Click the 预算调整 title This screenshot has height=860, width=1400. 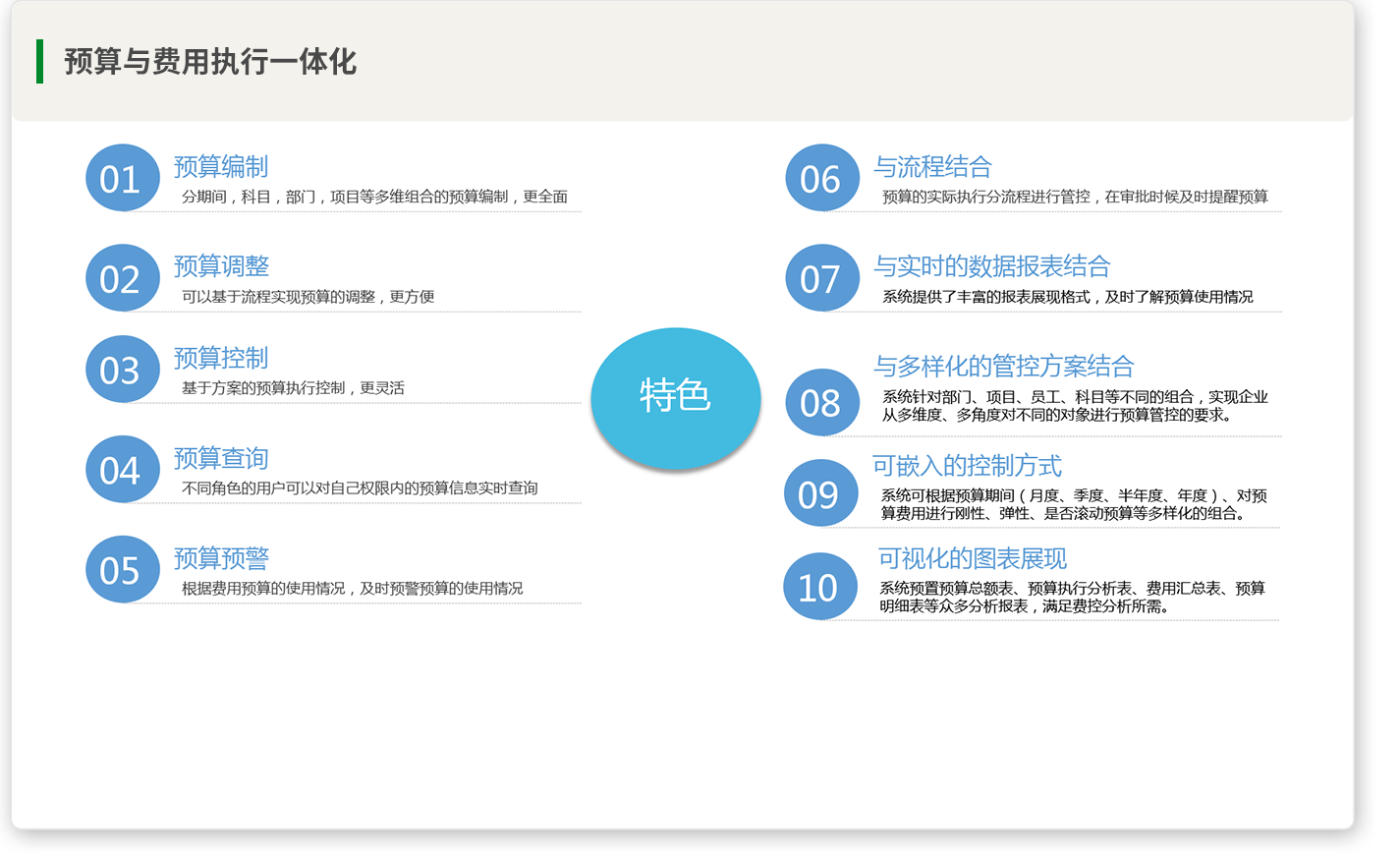(x=221, y=266)
